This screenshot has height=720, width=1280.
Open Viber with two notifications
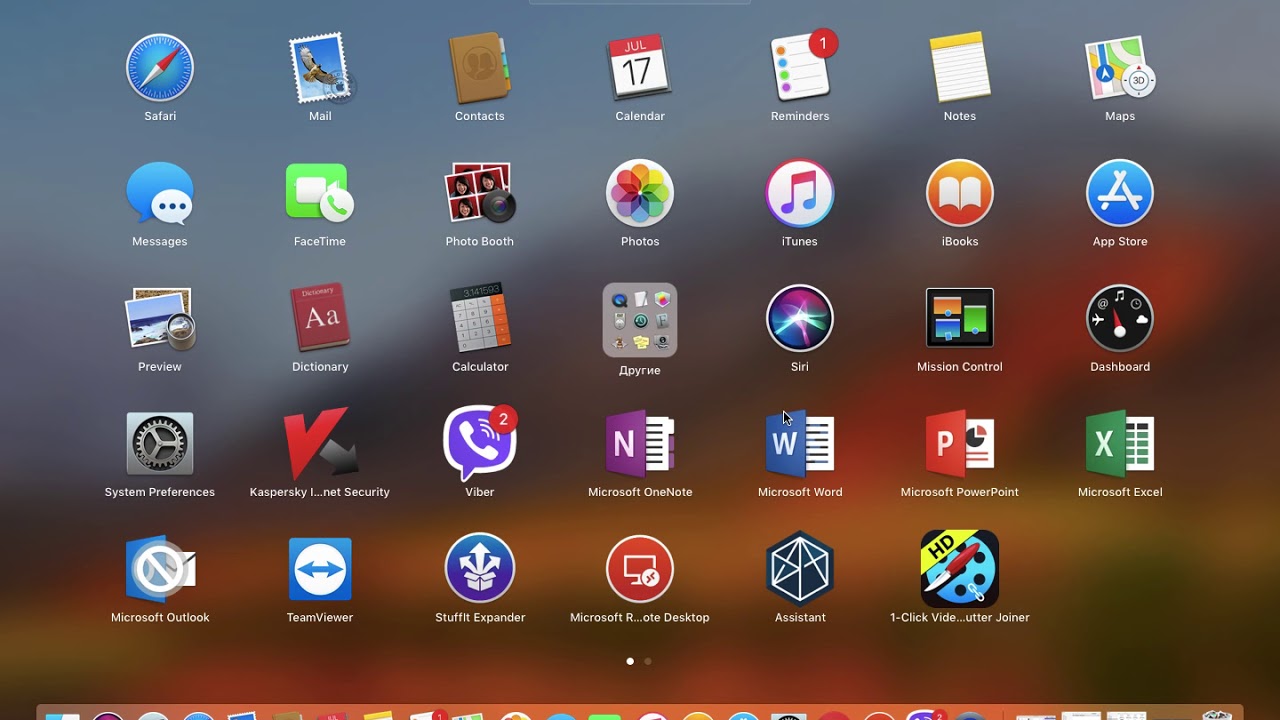(480, 445)
